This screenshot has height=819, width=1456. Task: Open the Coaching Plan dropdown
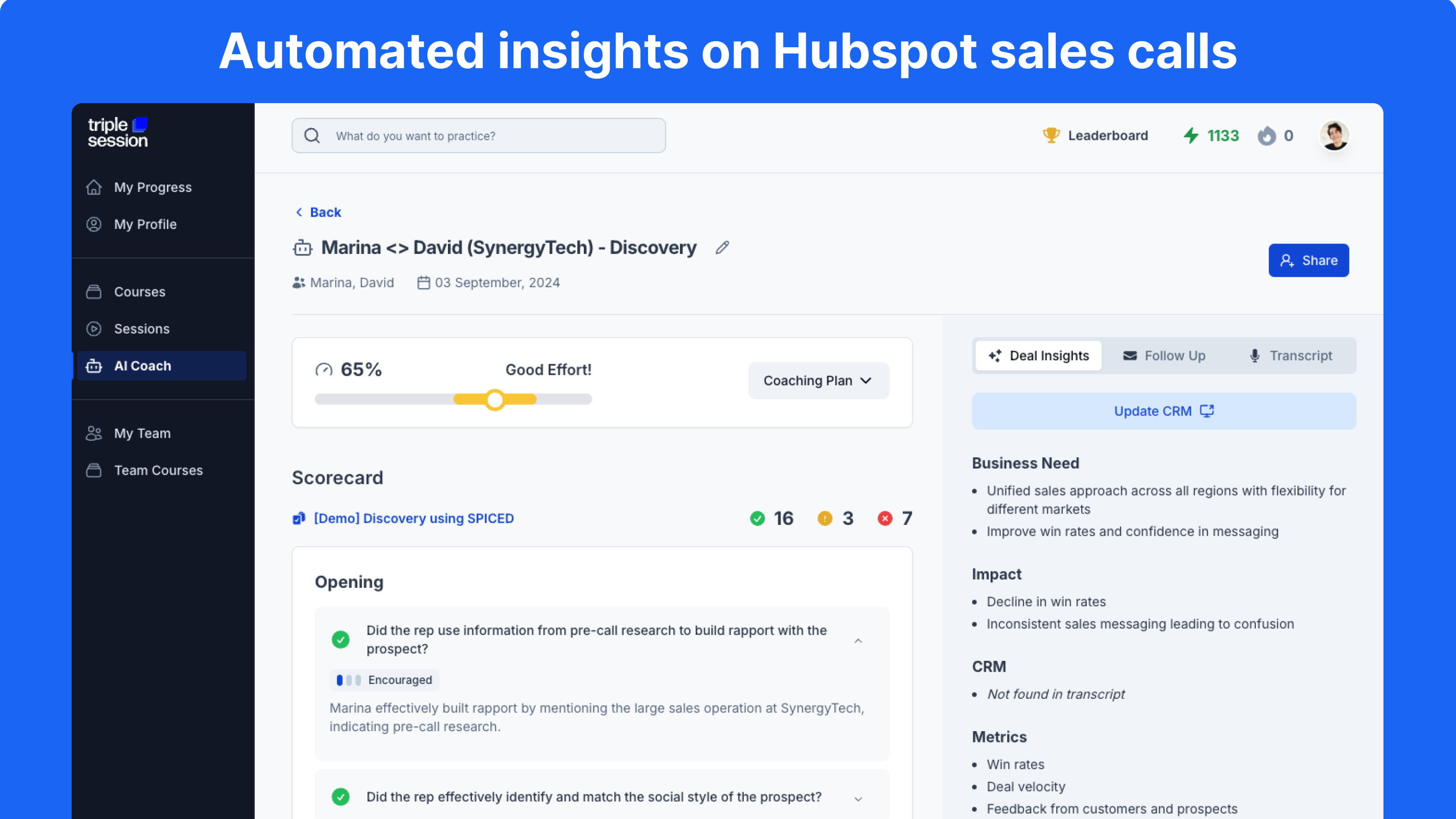(x=818, y=380)
